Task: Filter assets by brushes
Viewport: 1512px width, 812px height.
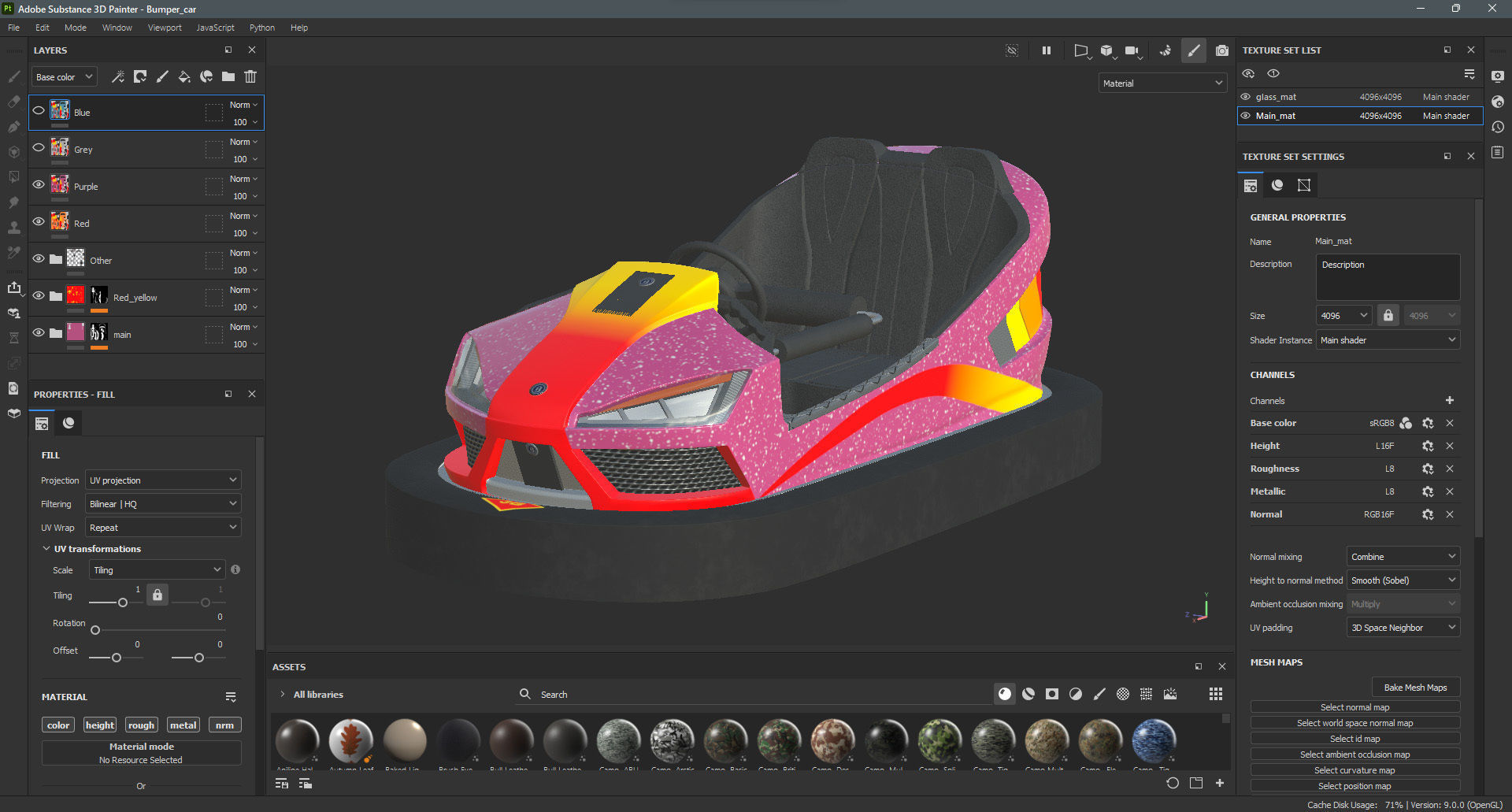Action: (1099, 694)
